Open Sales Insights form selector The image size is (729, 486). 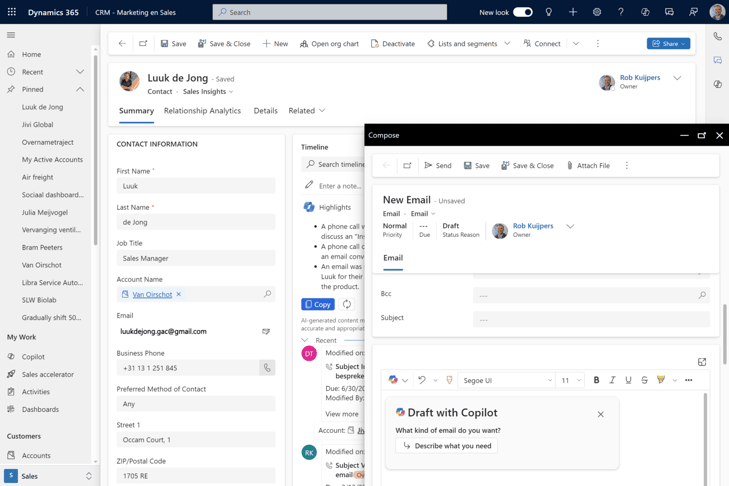pos(208,92)
